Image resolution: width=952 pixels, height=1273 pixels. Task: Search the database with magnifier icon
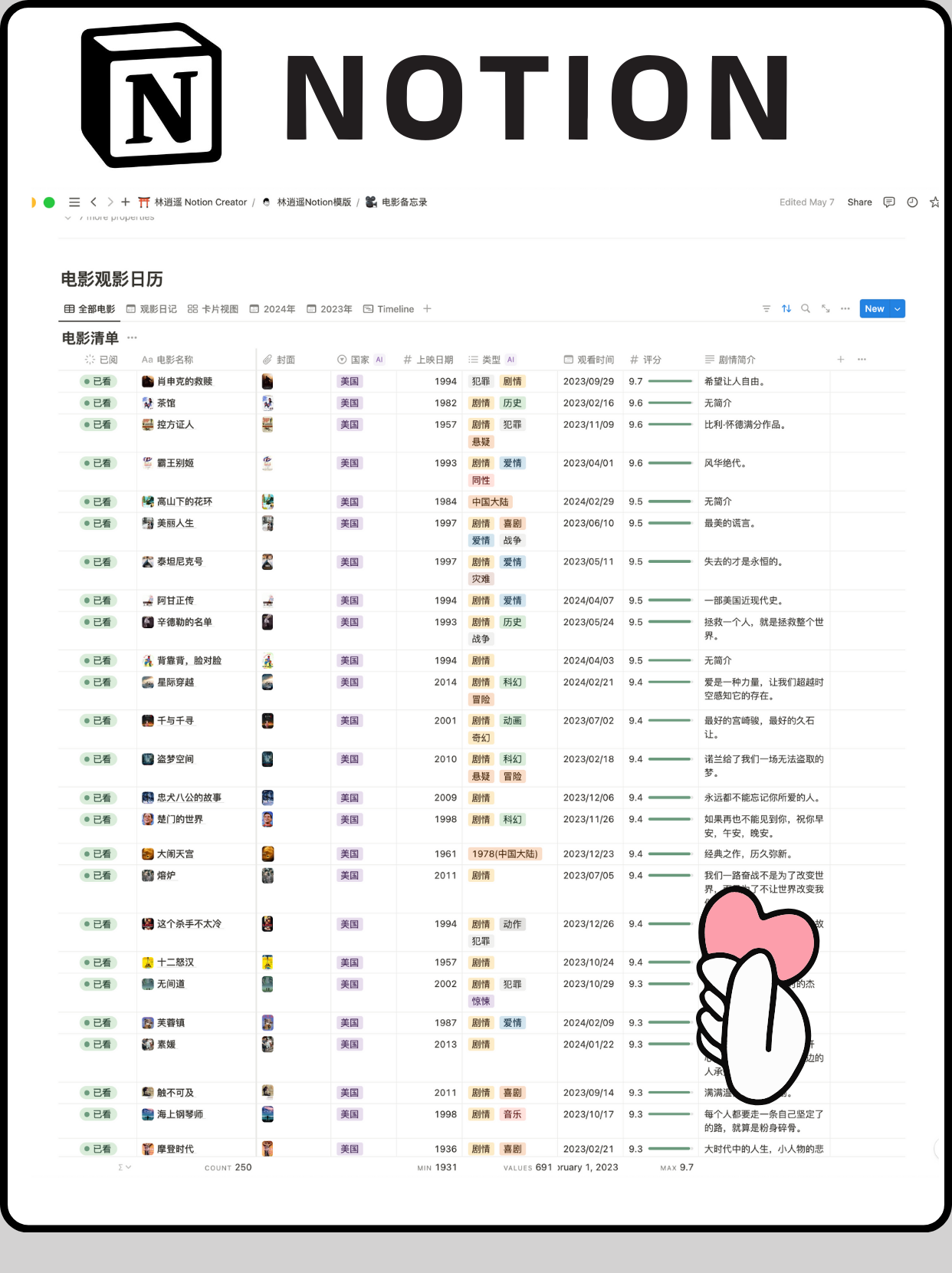point(806,309)
